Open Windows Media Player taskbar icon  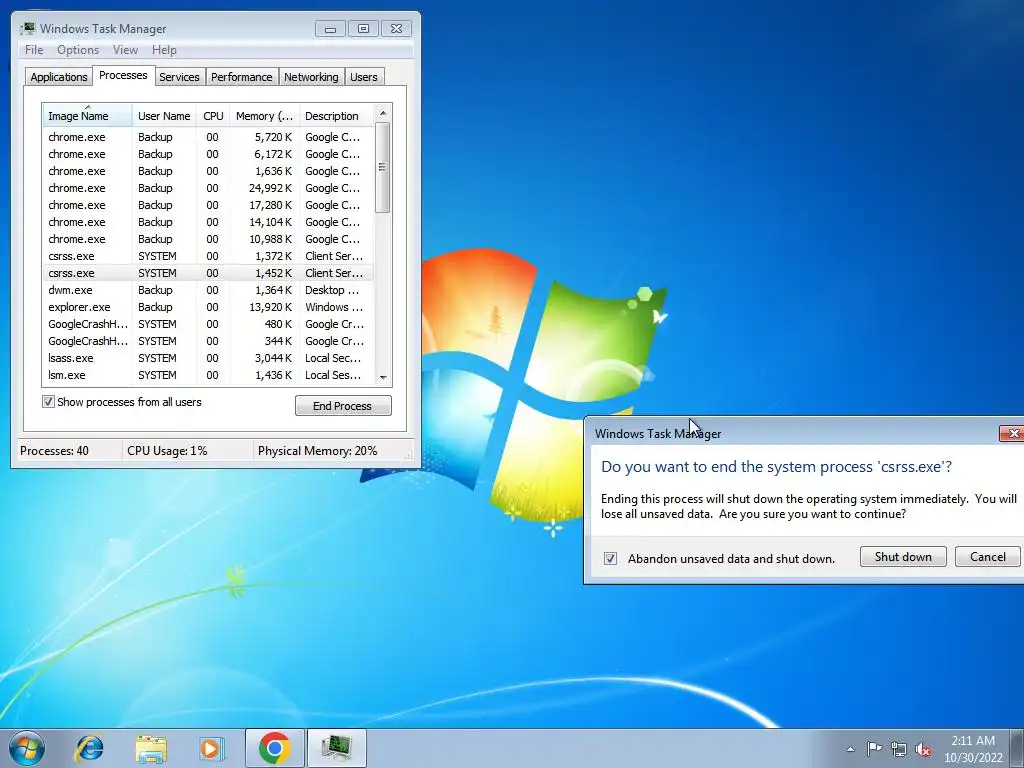point(212,748)
